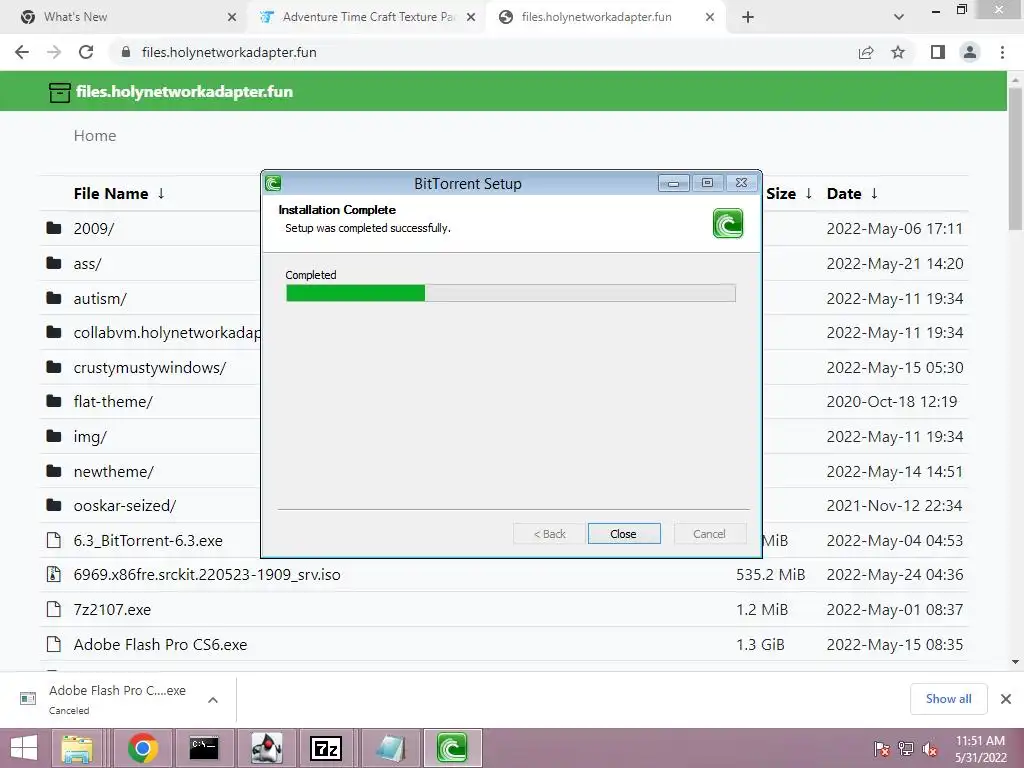Click the Action Center flag tray icon
The width and height of the screenshot is (1024, 768).
tap(882, 749)
